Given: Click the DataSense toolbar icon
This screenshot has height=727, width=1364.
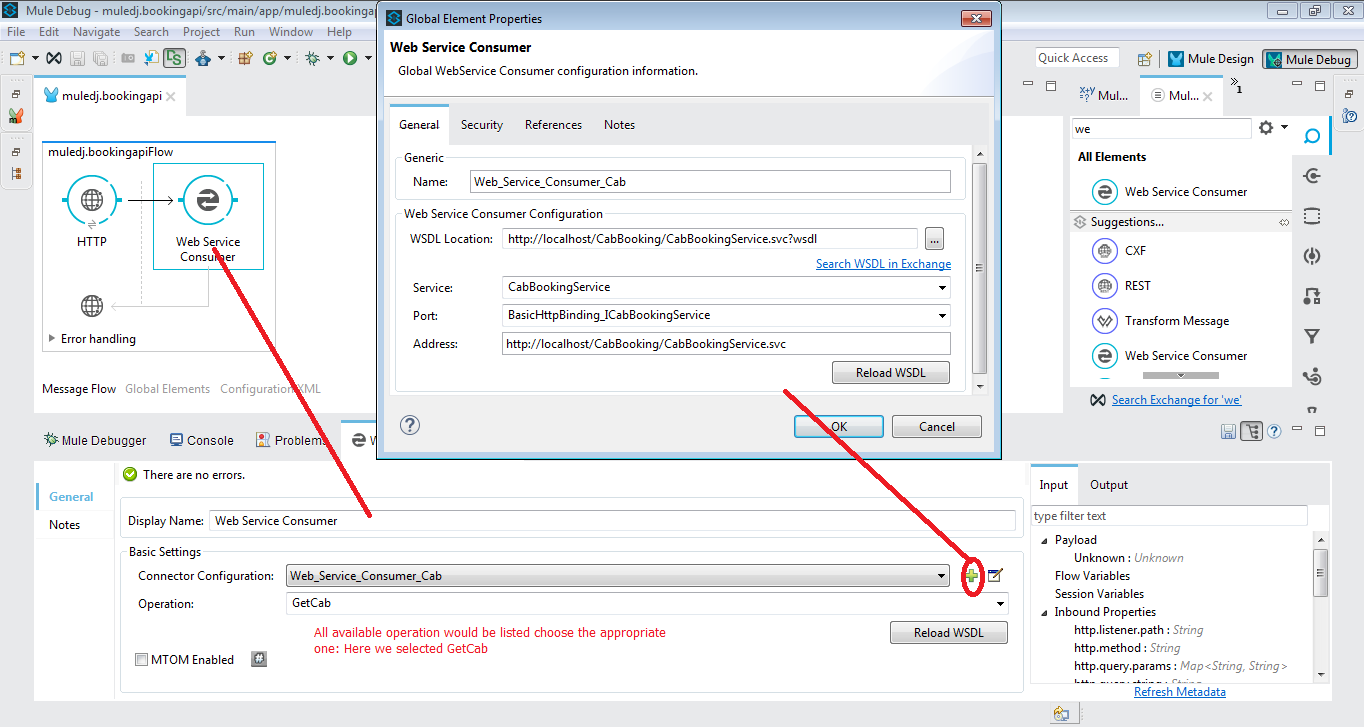Looking at the screenshot, I should tap(174, 58).
